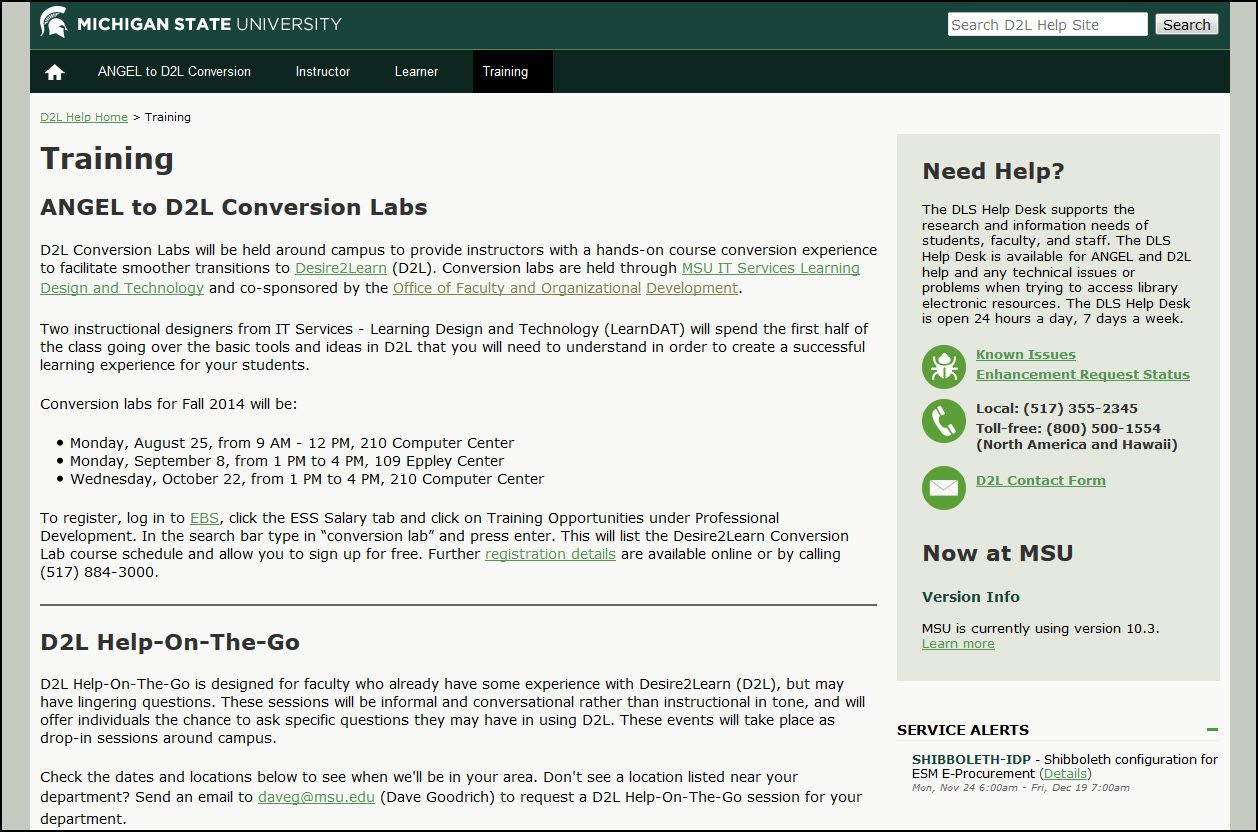Open the ANGEL to D2L Conversion tab

tap(174, 71)
